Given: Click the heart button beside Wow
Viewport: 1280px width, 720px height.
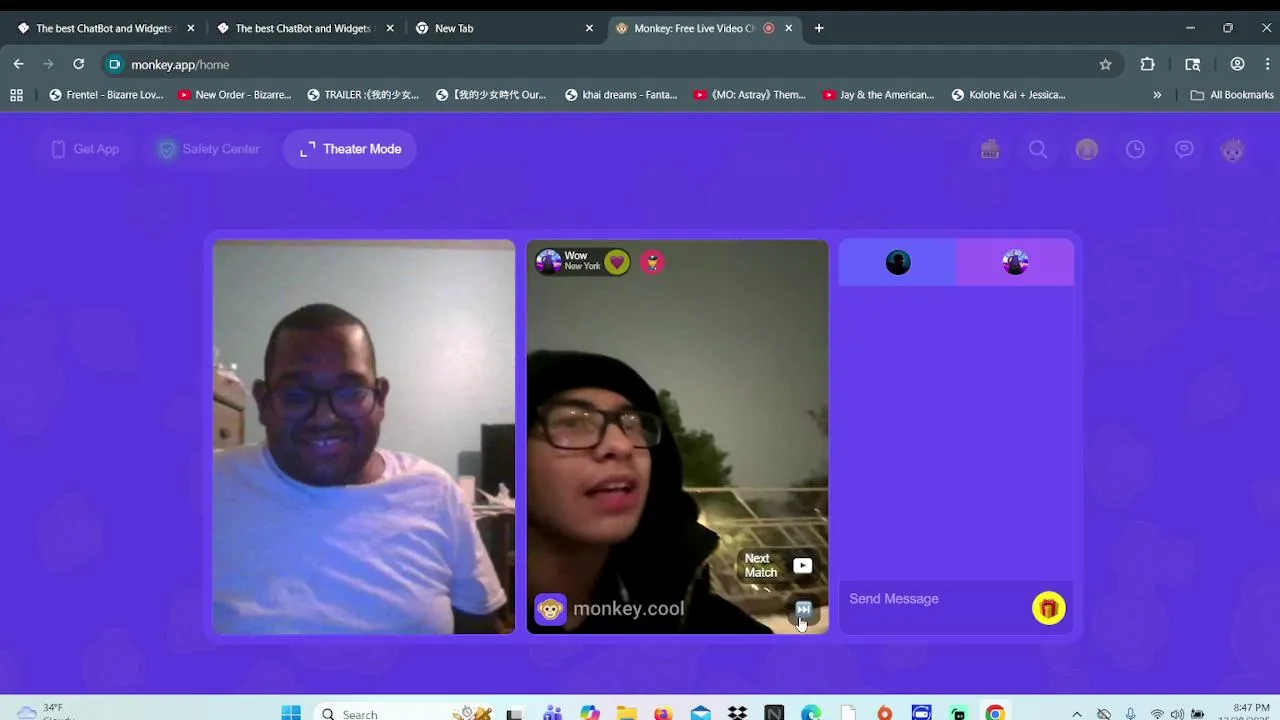Looking at the screenshot, I should point(617,262).
